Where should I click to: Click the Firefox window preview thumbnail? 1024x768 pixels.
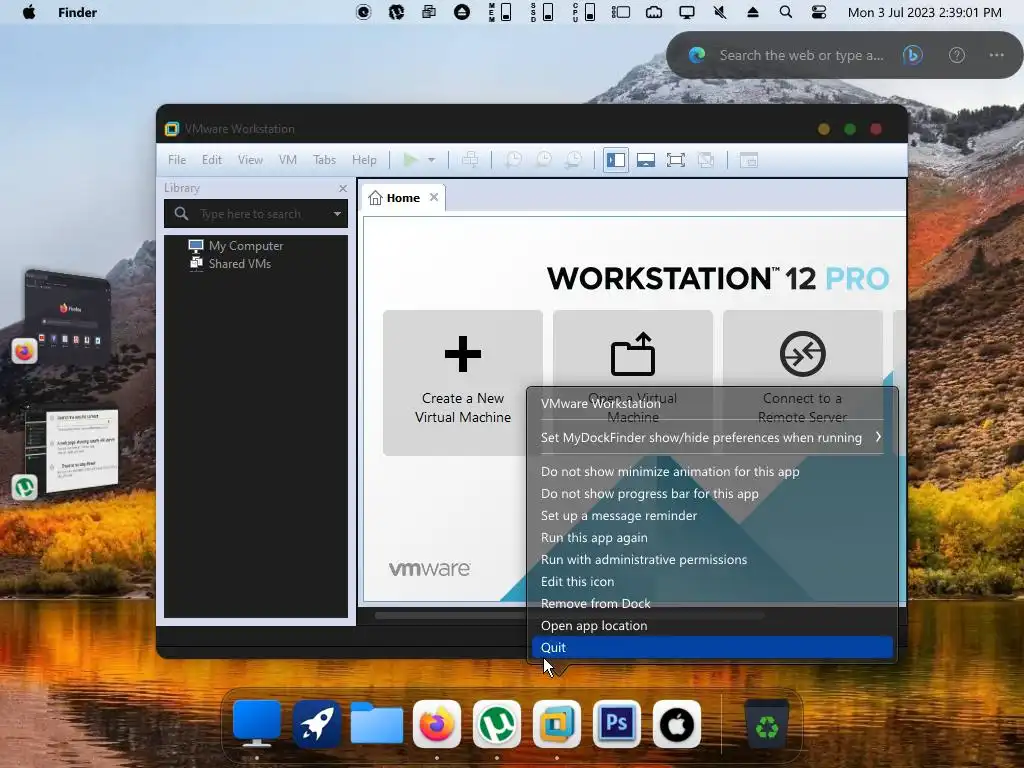click(x=67, y=317)
